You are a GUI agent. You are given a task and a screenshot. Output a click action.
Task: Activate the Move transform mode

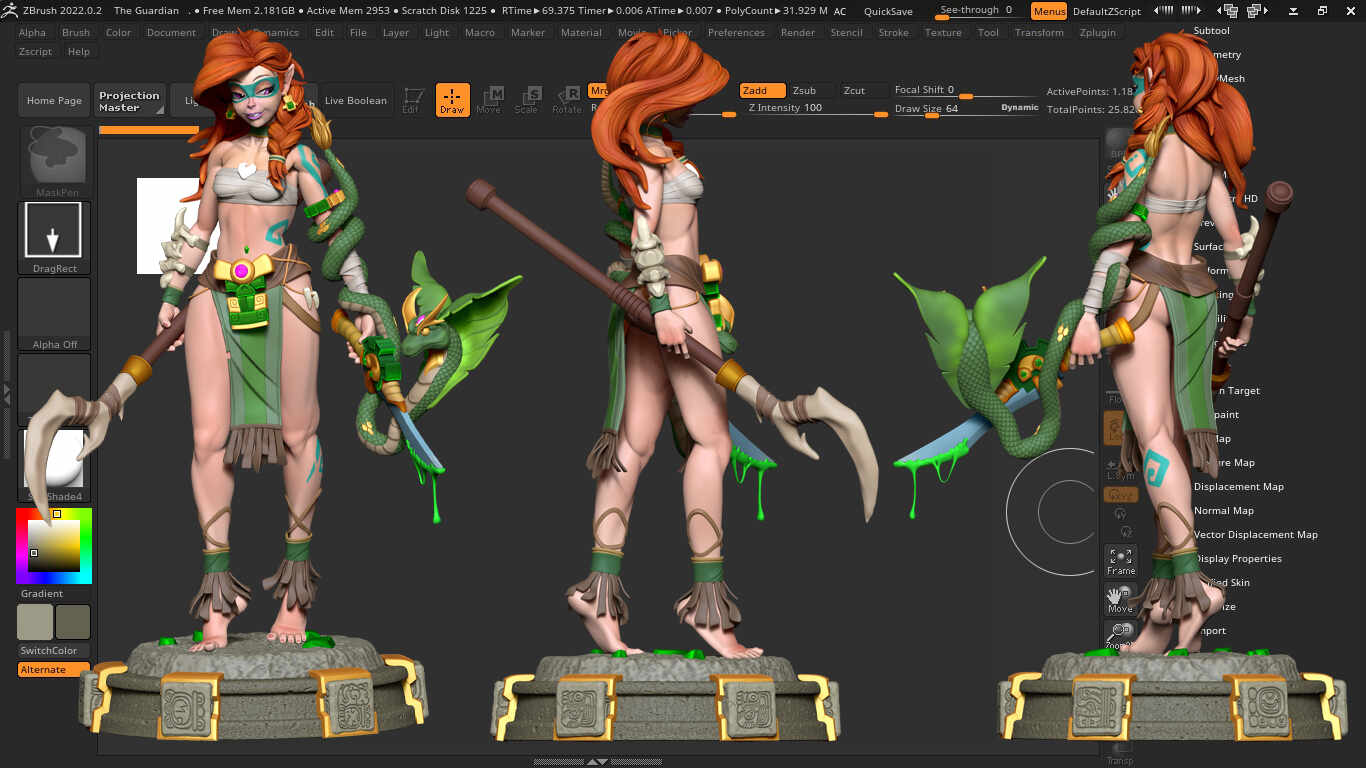[x=489, y=100]
